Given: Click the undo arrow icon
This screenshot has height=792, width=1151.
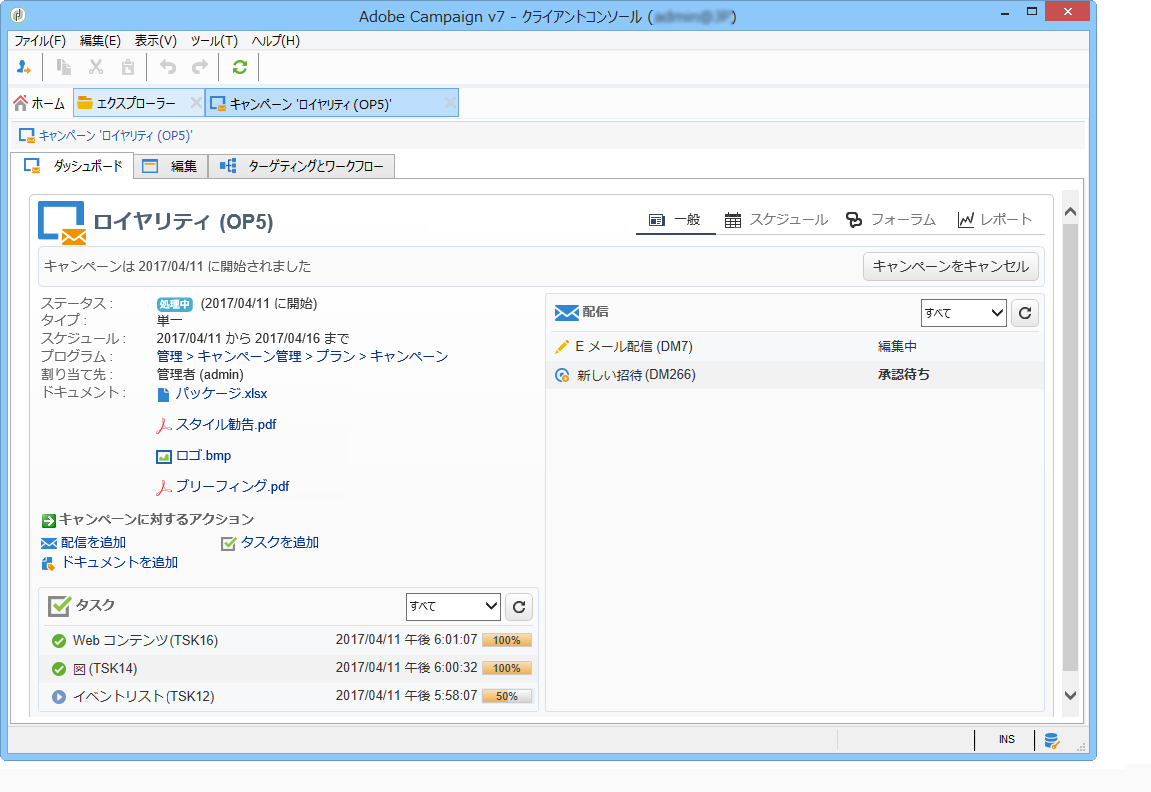Looking at the screenshot, I should tap(168, 68).
